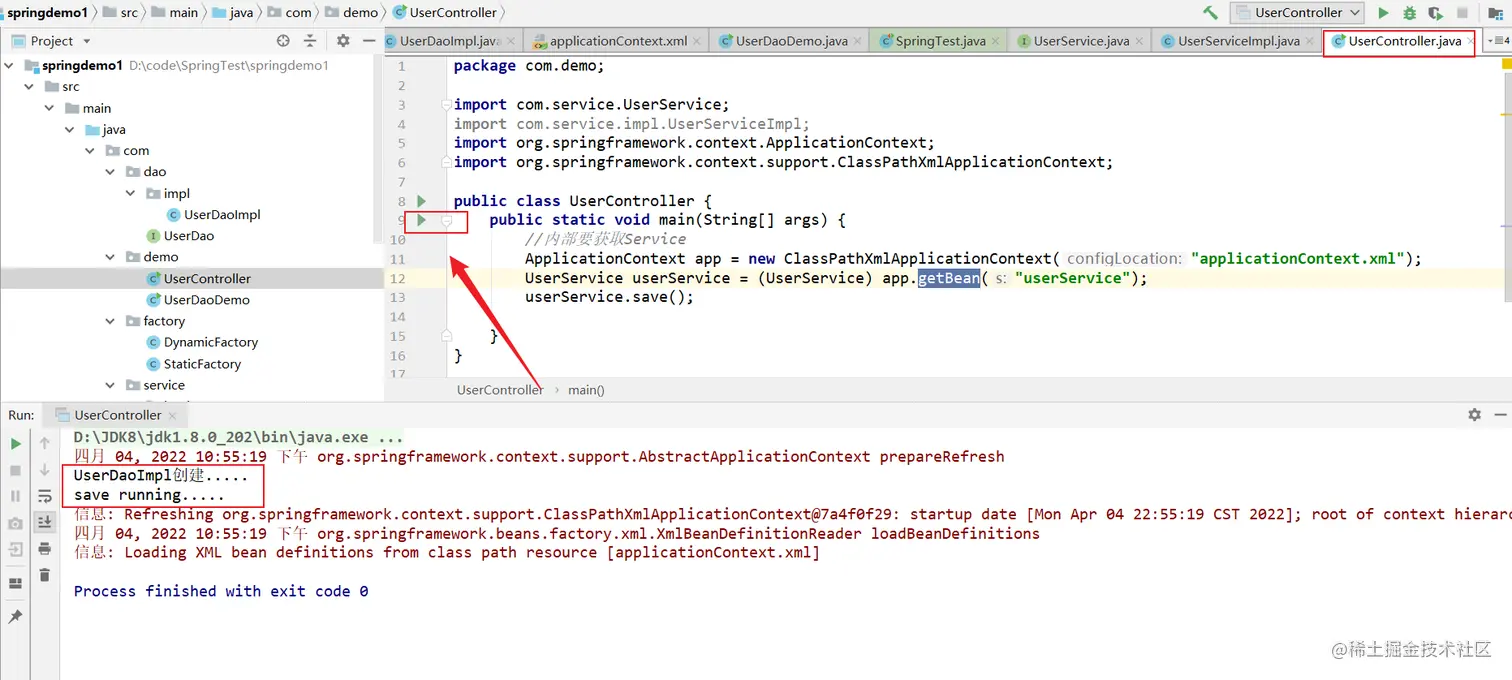Screen dimensions: 1512x680
Task: Open the UserController run configuration dropdown
Action: pos(1298,13)
